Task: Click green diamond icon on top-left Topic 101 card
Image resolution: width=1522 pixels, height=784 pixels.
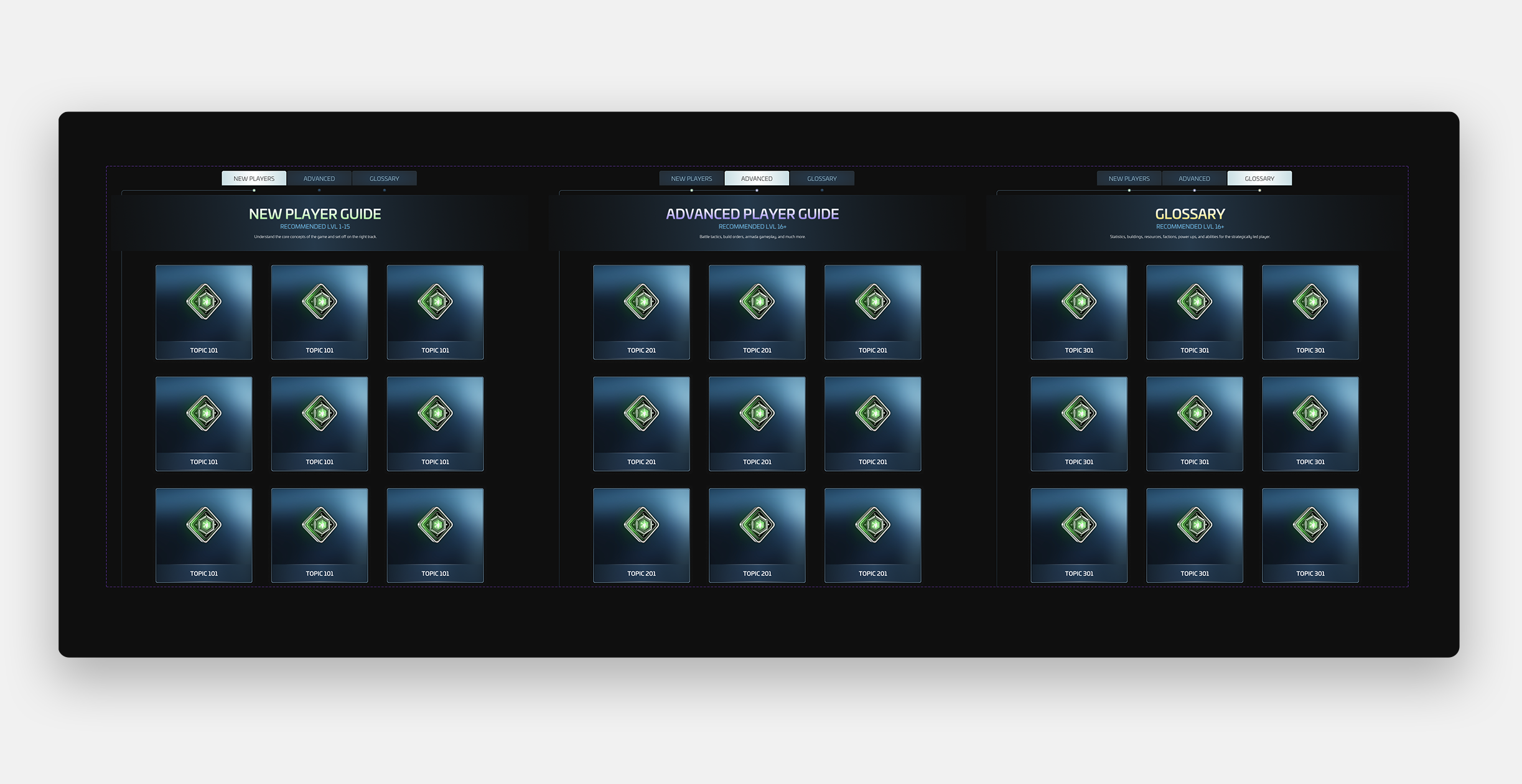Action: pos(204,302)
